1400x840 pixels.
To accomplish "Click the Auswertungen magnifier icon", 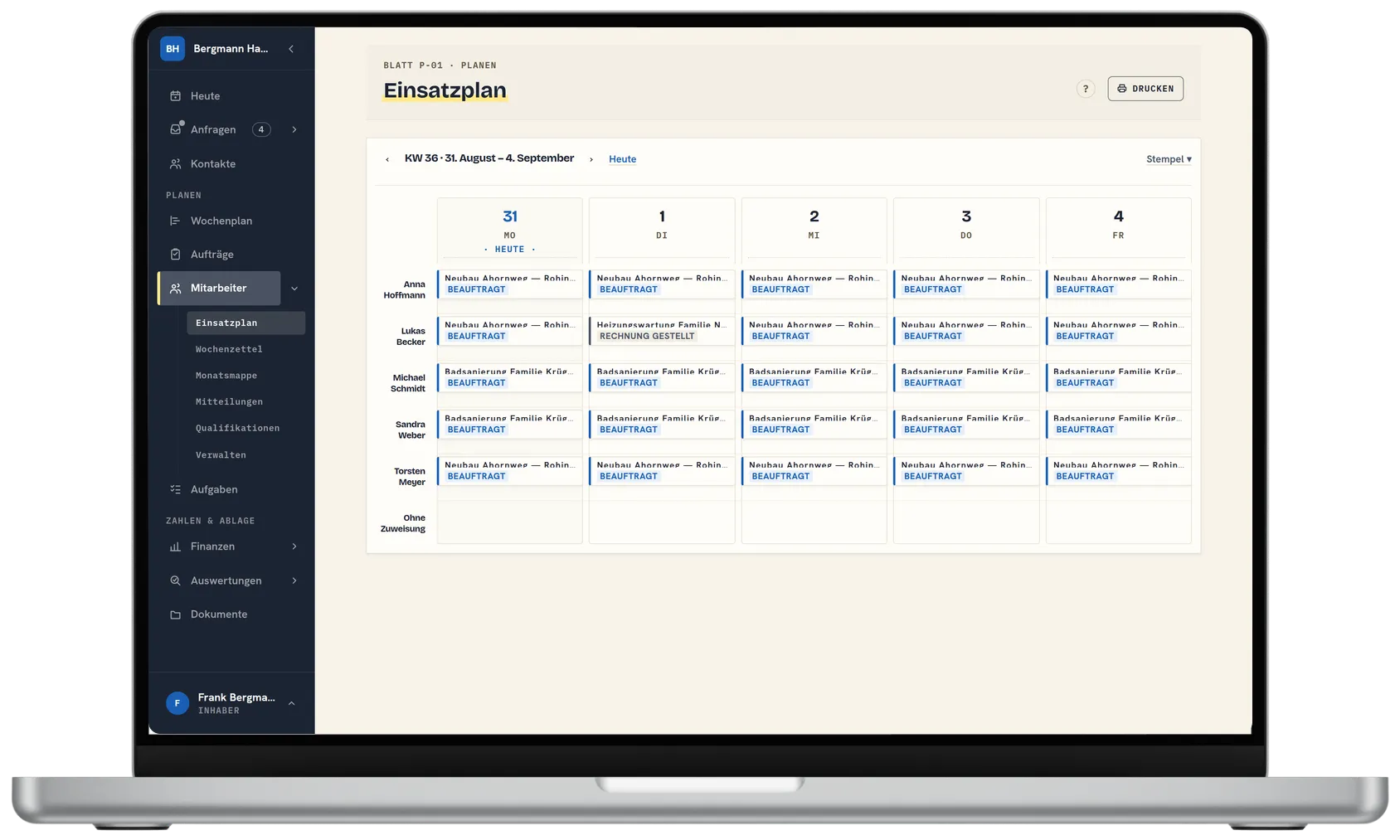I will (175, 580).
